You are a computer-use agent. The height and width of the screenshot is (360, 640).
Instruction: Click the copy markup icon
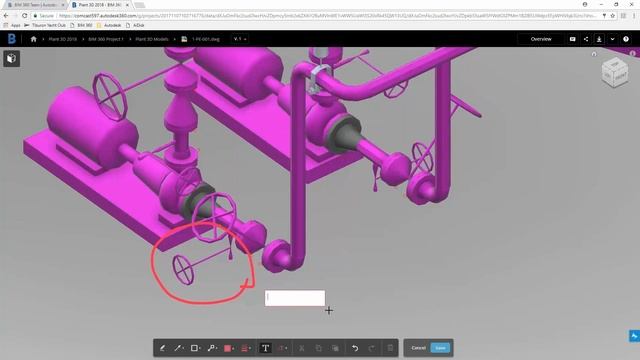click(318, 348)
